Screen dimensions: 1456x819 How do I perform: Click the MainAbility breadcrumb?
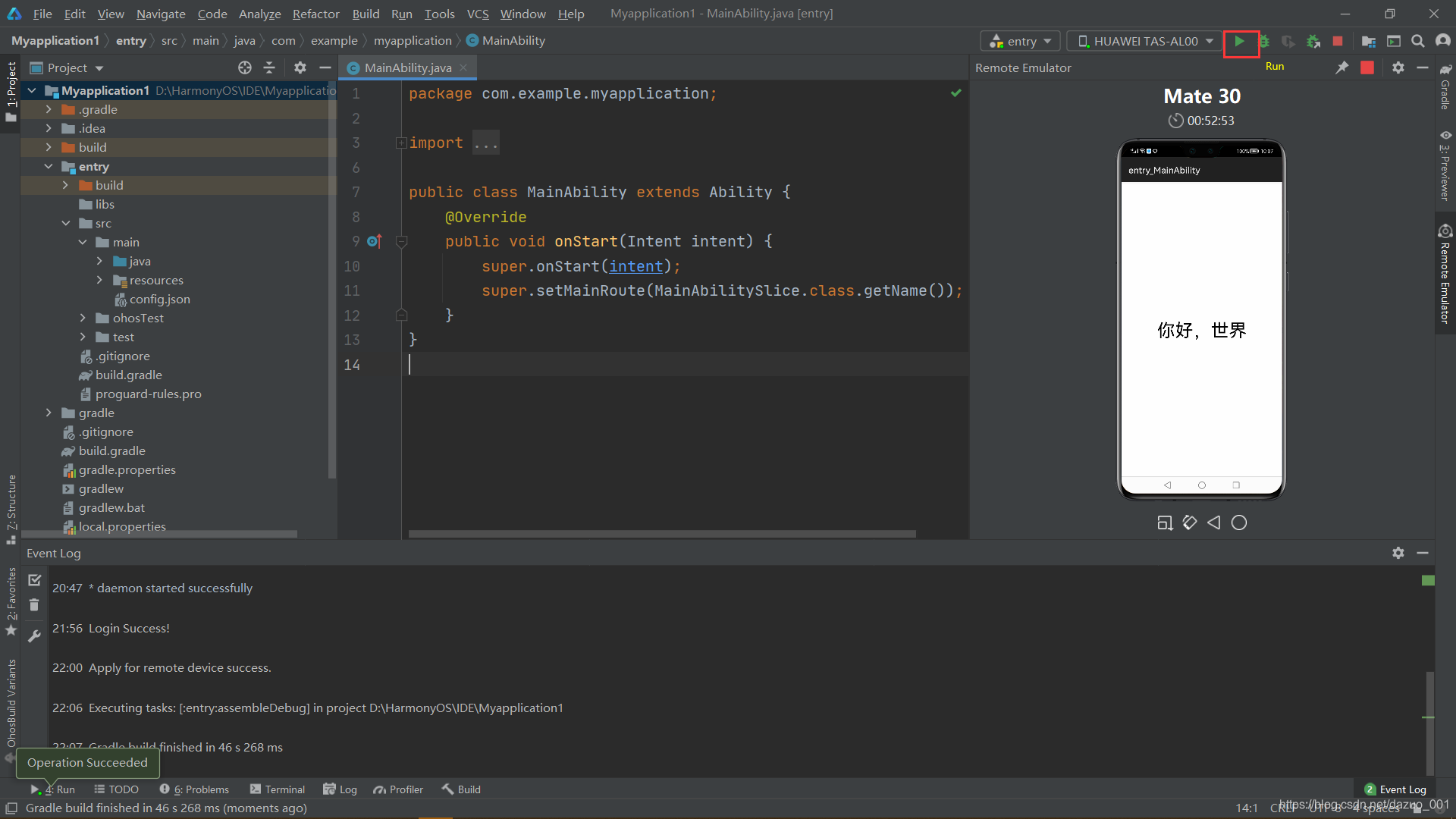tap(506, 41)
